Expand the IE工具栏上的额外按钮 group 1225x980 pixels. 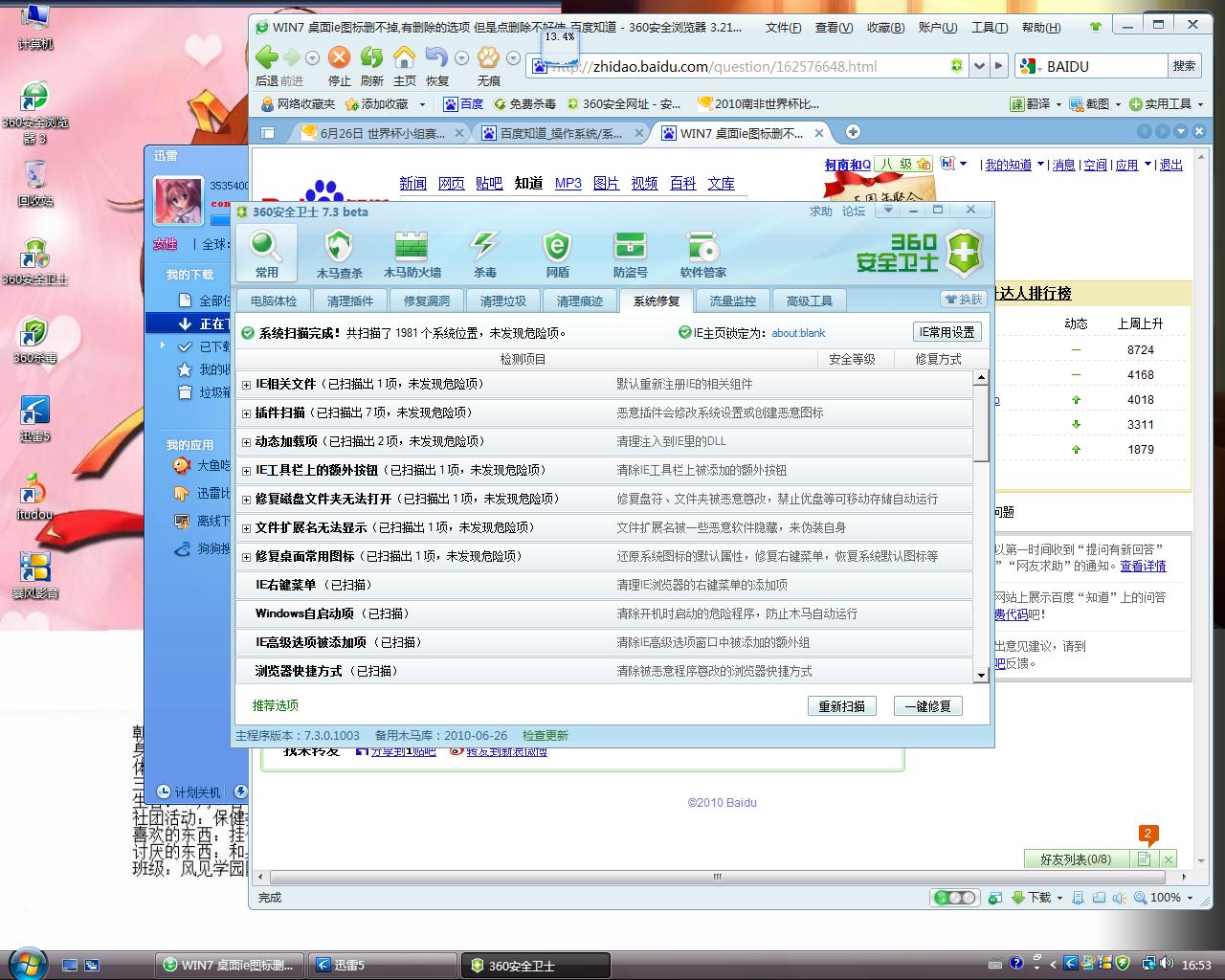(x=247, y=471)
